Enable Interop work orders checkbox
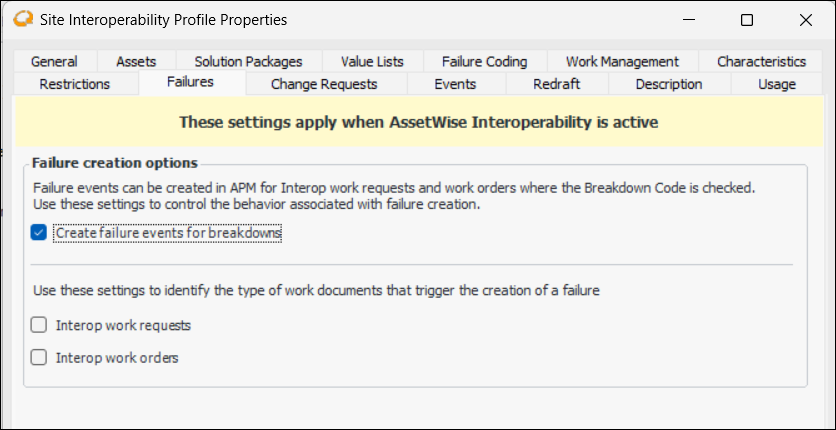This screenshot has height=430, width=836. coord(39,357)
